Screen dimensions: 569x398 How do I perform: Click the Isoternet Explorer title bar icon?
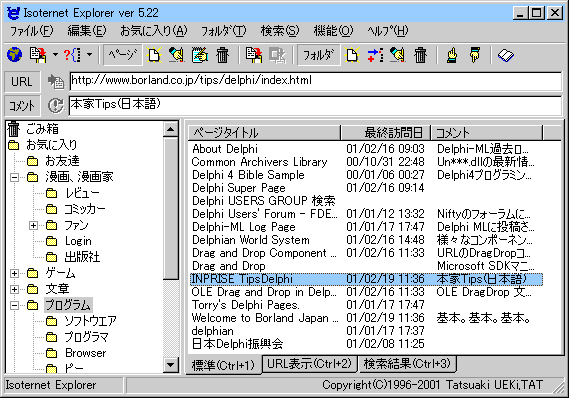pos(13,13)
